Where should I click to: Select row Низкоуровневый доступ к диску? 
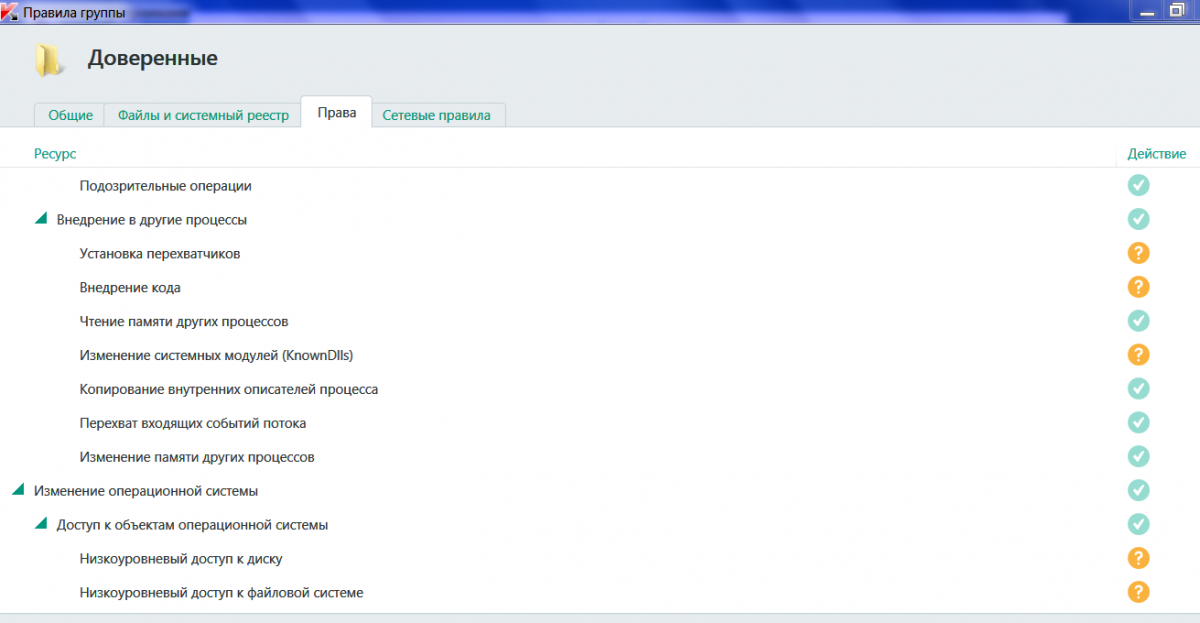(x=600, y=558)
